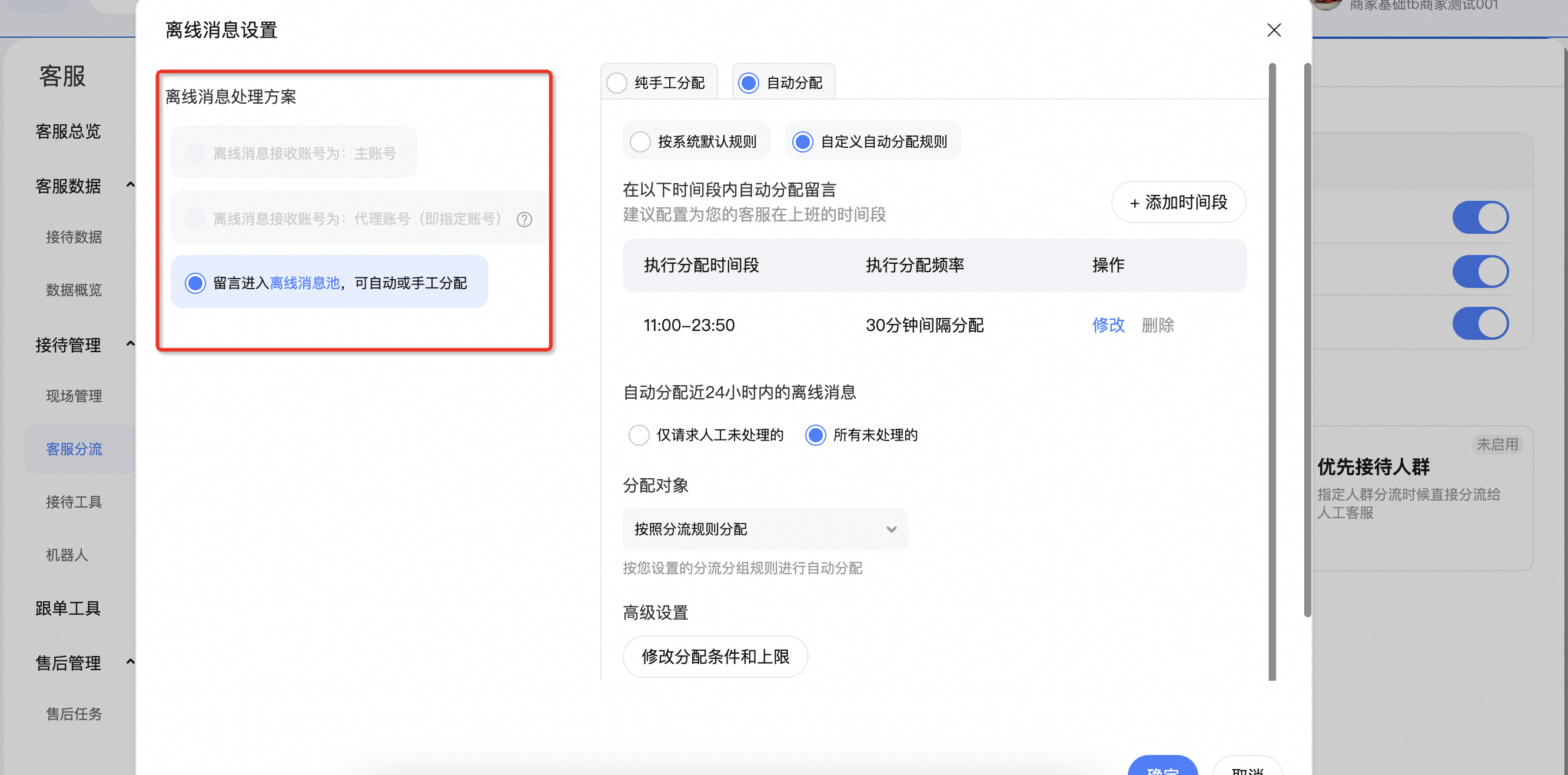Close the 离线消息设置 dialog
1568x775 pixels.
pyautogui.click(x=1273, y=30)
